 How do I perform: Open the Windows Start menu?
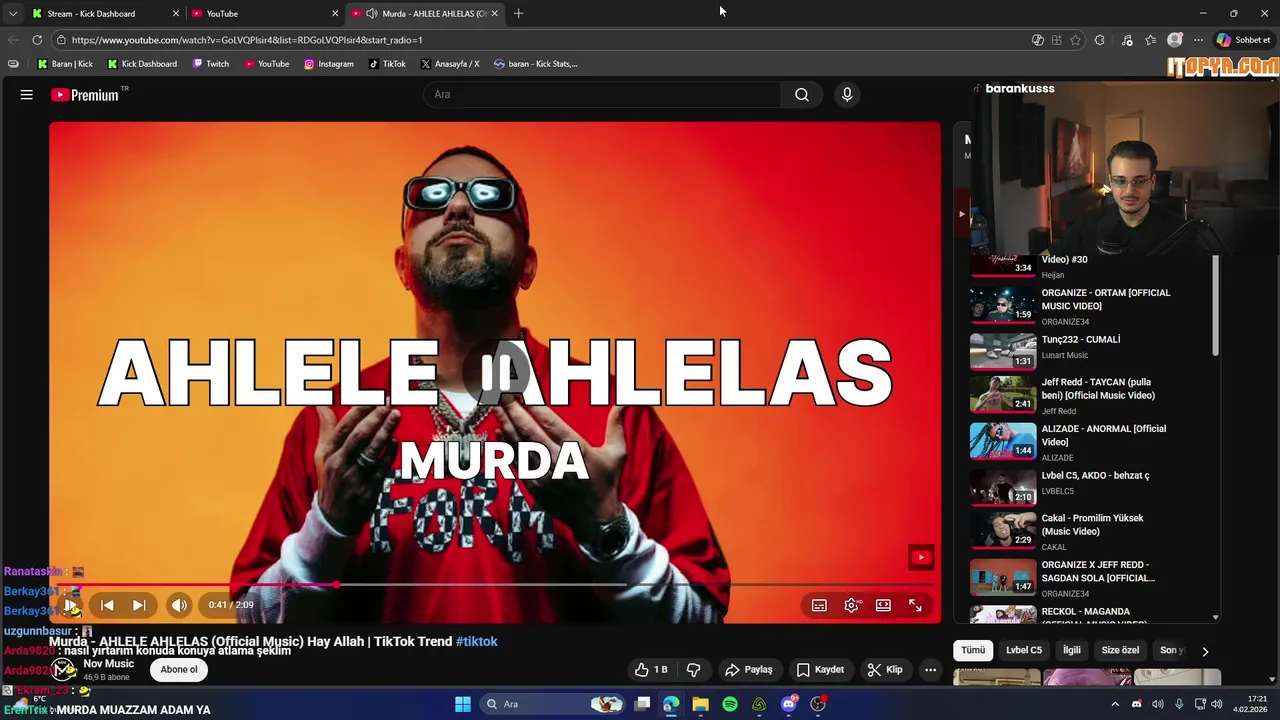tap(463, 704)
